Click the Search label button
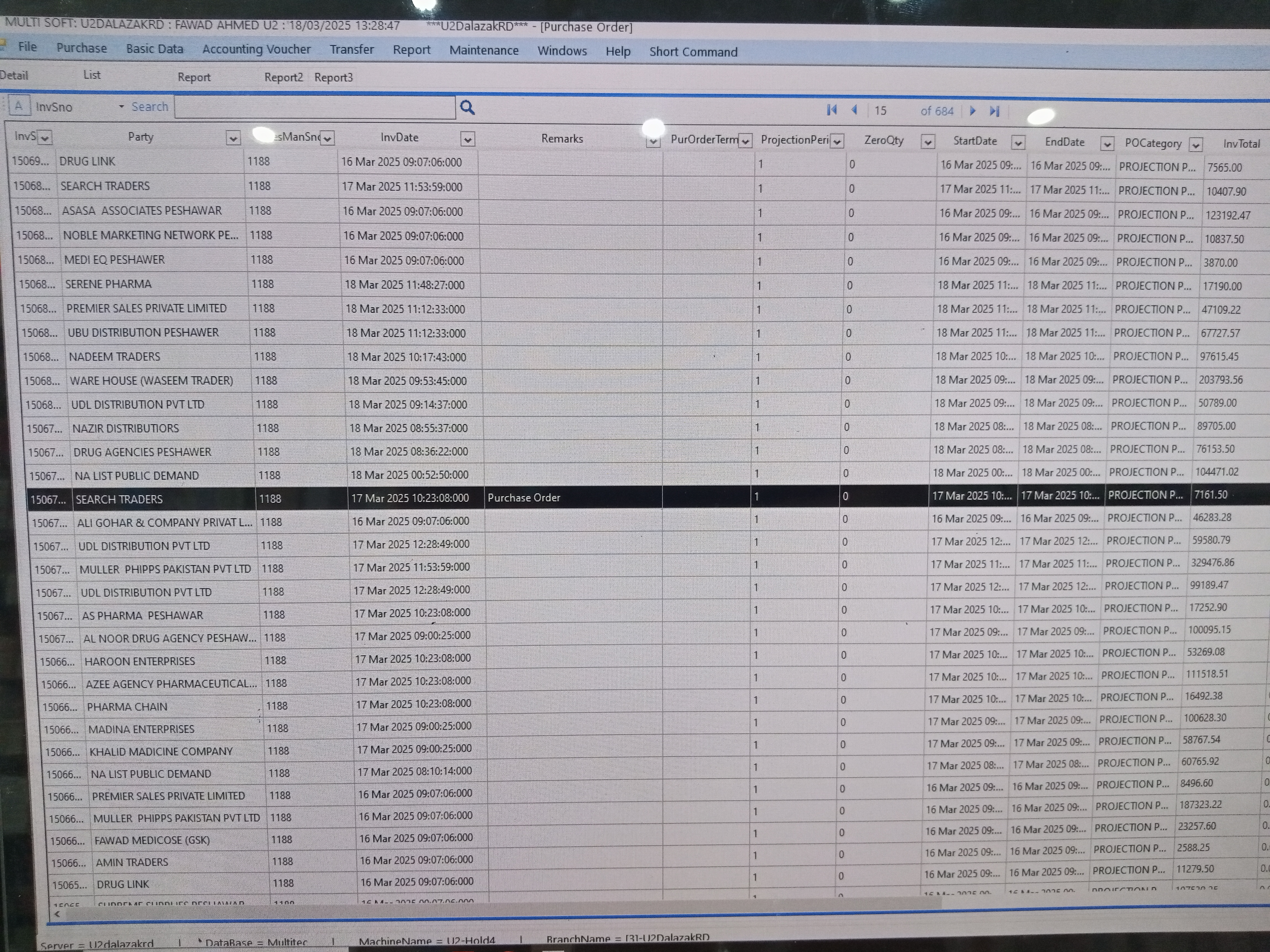 pos(150,107)
